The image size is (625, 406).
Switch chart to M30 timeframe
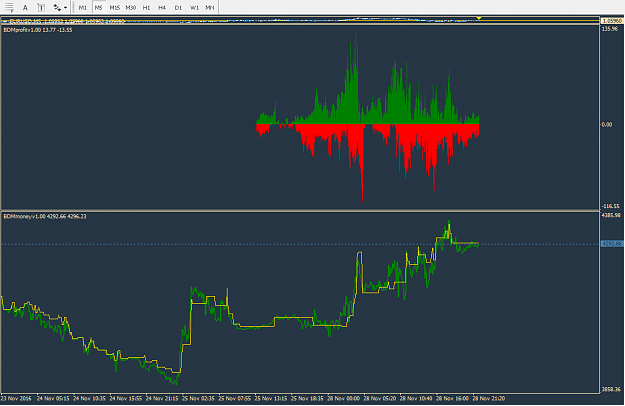(130, 7)
